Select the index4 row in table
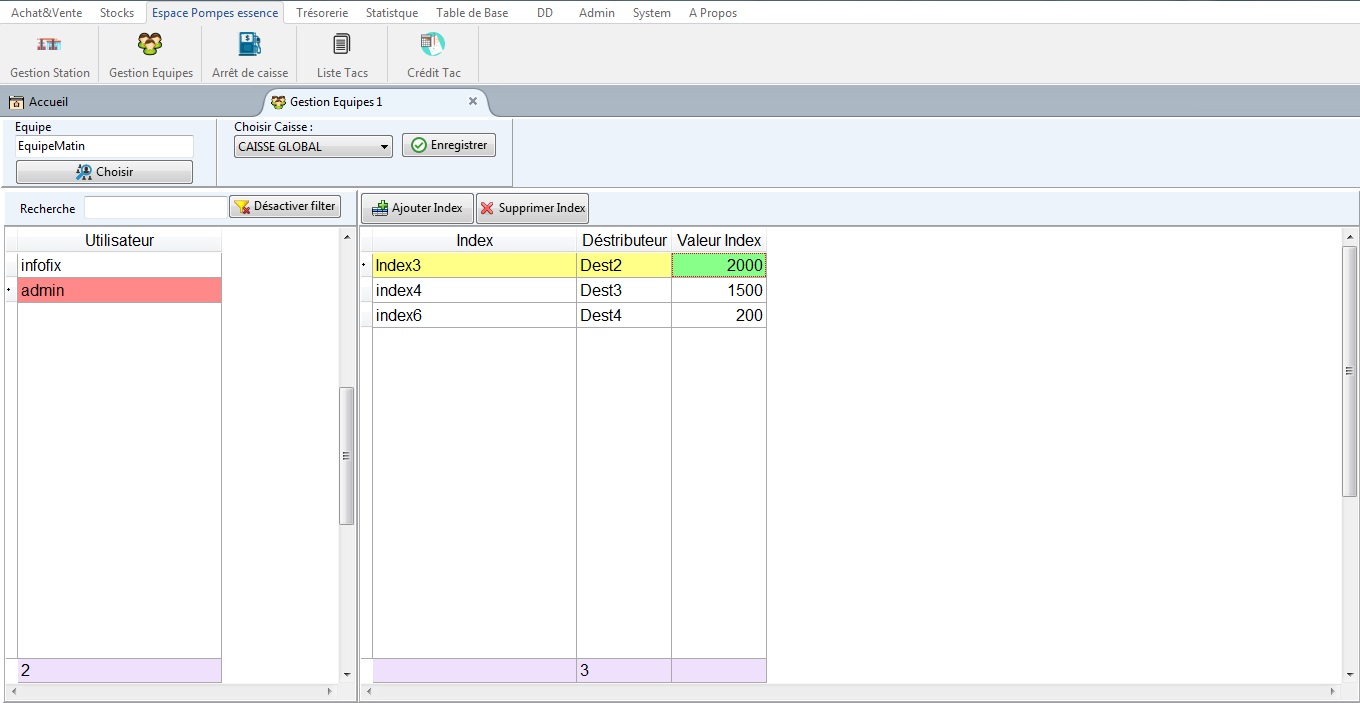The width and height of the screenshot is (1360, 703). (473, 290)
